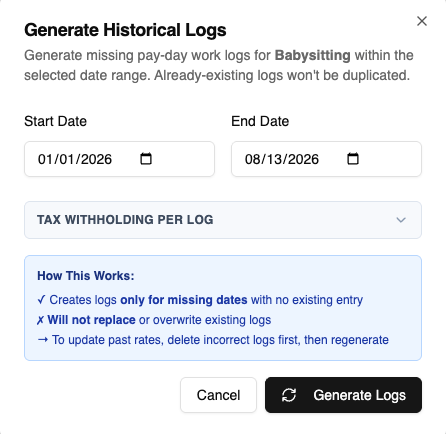Click the End Date field label

click(260, 121)
